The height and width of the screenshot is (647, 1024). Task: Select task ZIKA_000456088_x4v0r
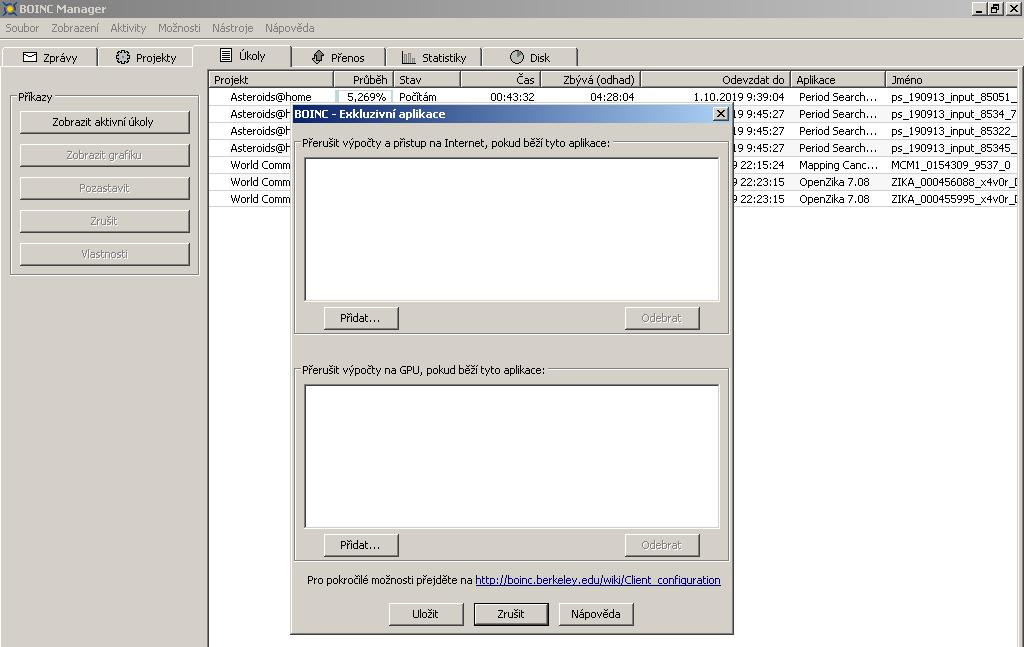pyautogui.click(x=953, y=182)
